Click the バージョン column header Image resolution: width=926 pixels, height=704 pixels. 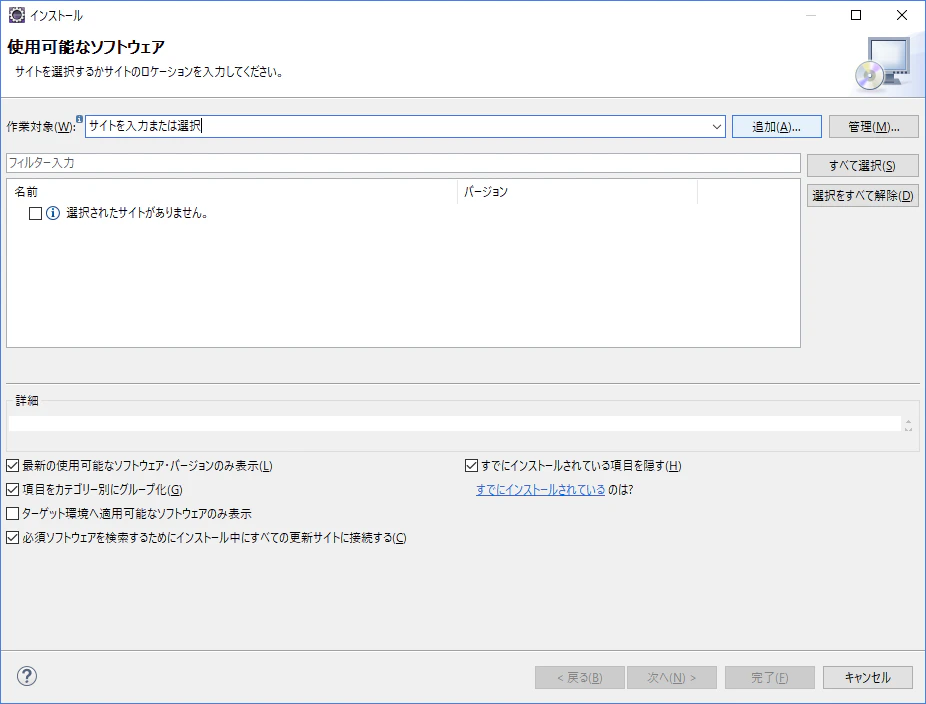click(x=577, y=192)
